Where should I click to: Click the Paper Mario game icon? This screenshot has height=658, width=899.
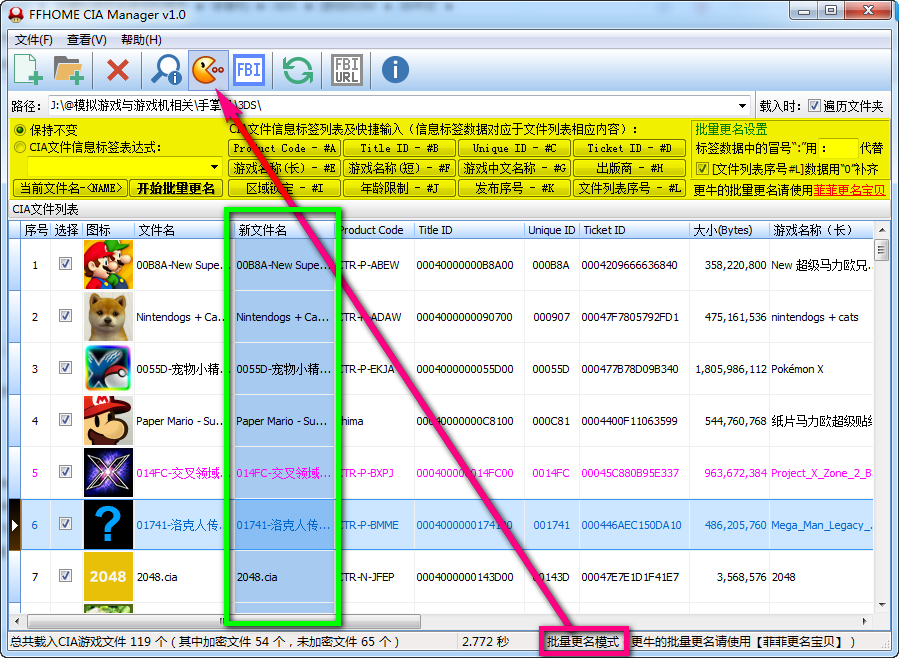[108, 421]
